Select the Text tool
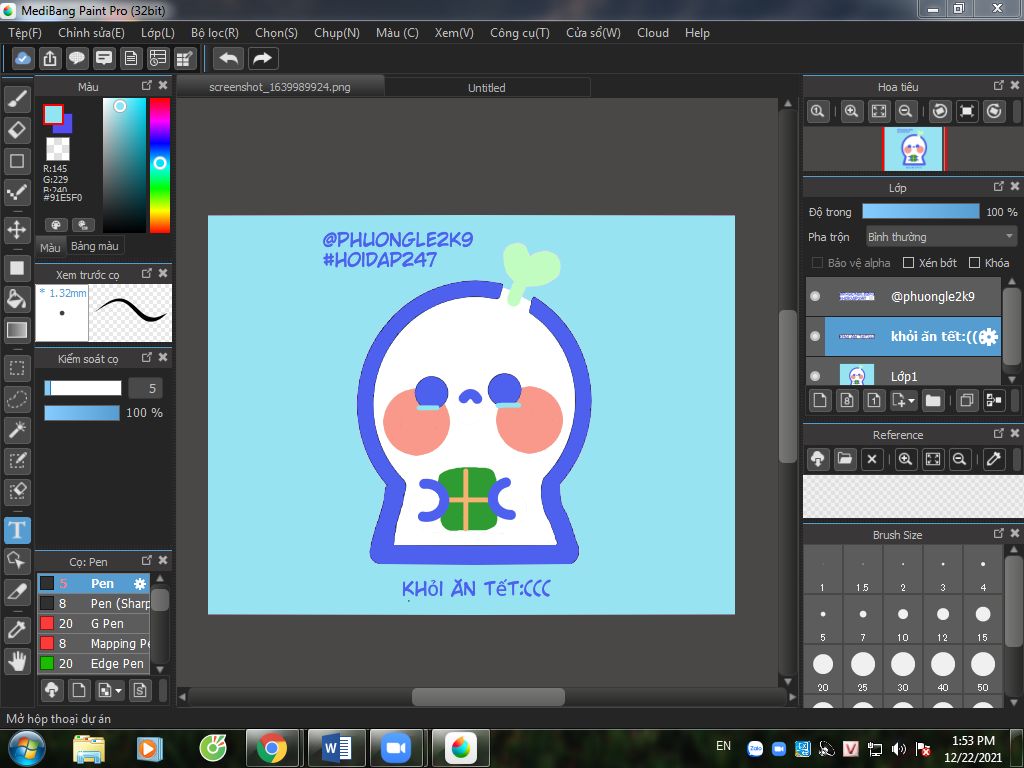 point(18,530)
